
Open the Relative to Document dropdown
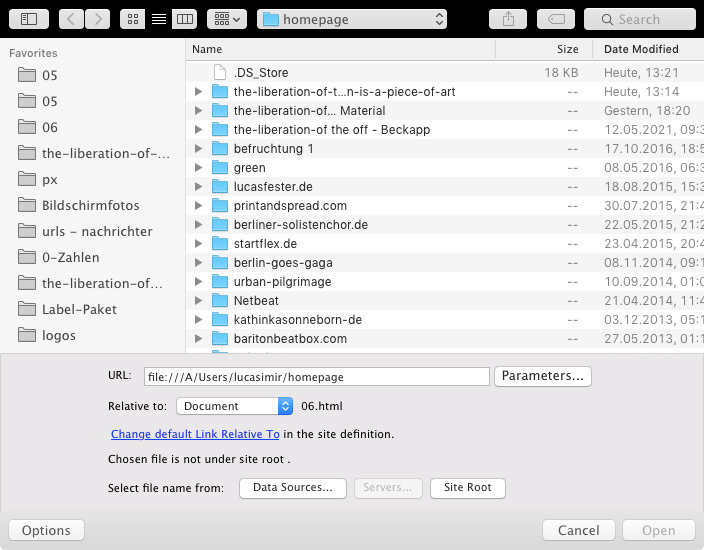click(x=234, y=406)
